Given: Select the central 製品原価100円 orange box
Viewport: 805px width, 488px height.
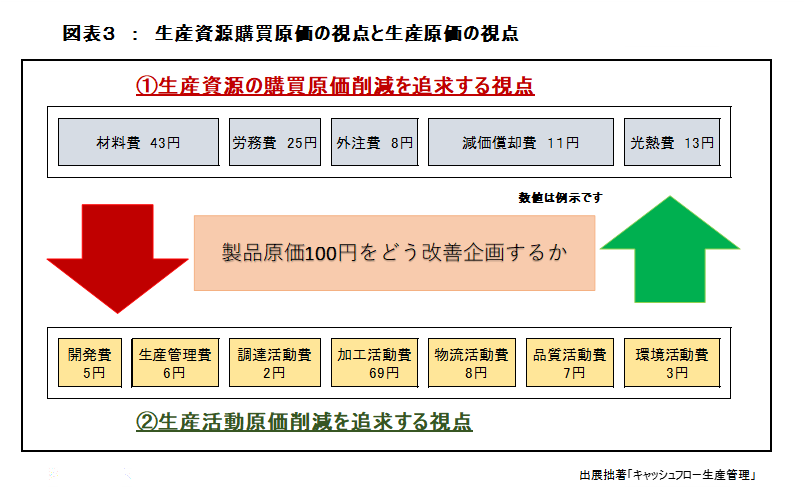Looking at the screenshot, I should pyautogui.click(x=394, y=253).
